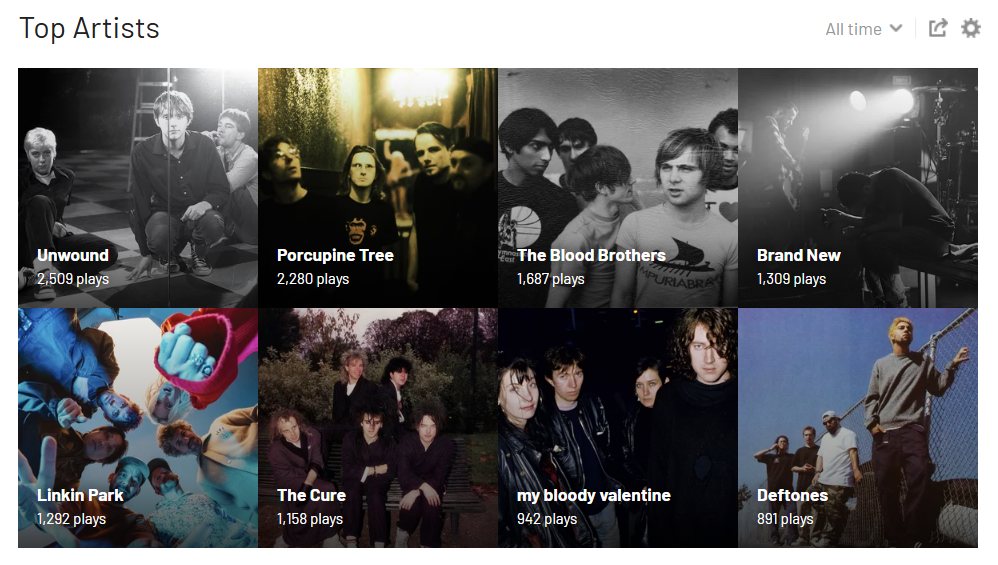Open the All time period dropdown

[x=864, y=29]
